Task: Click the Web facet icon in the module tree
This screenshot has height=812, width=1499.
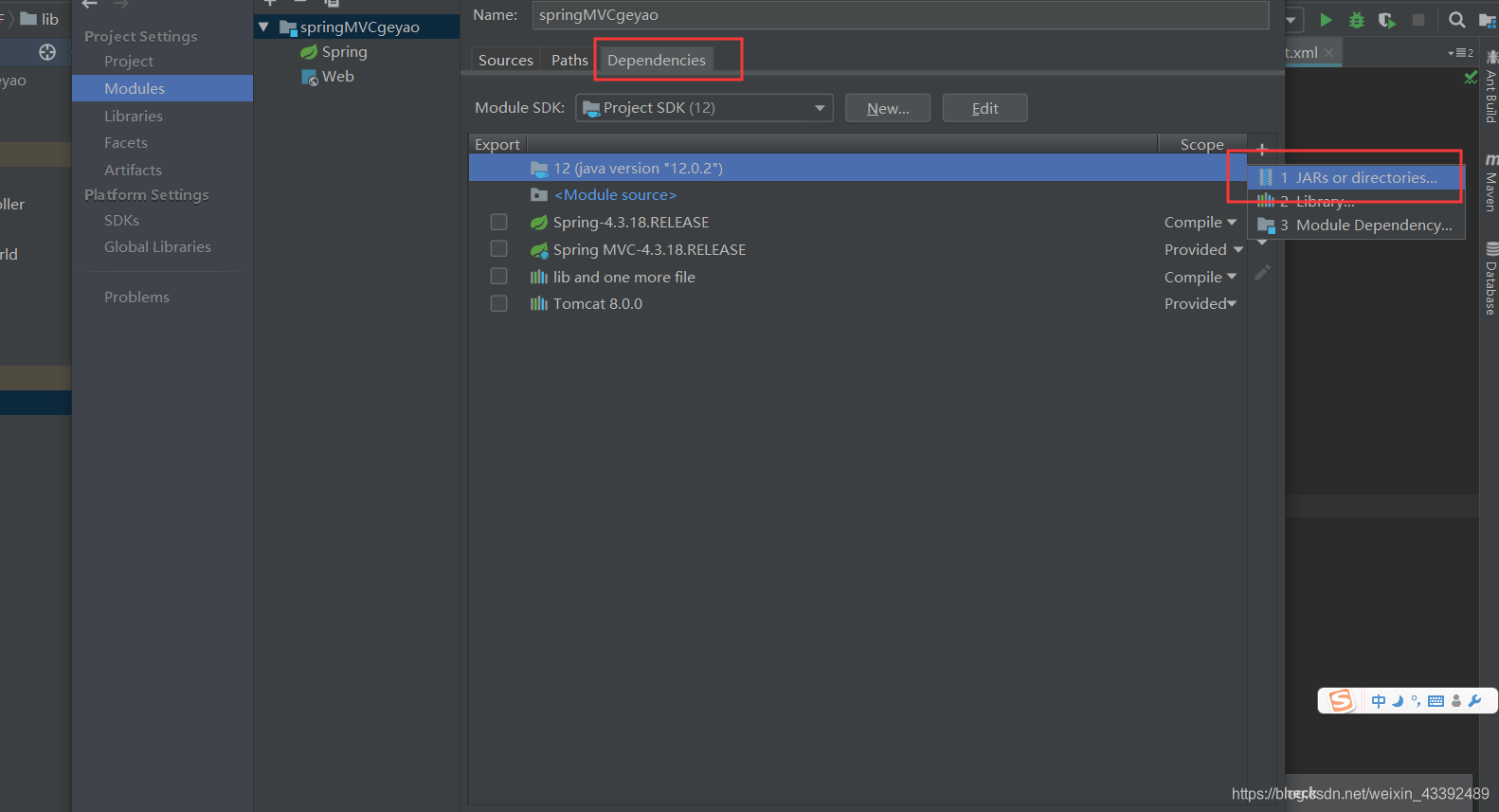Action: [x=310, y=78]
